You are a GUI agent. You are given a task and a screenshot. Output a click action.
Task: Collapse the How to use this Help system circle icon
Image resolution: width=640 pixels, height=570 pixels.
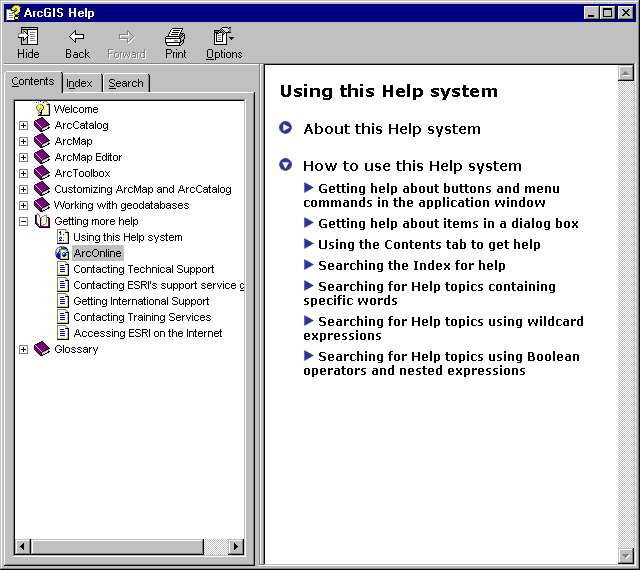(x=285, y=165)
